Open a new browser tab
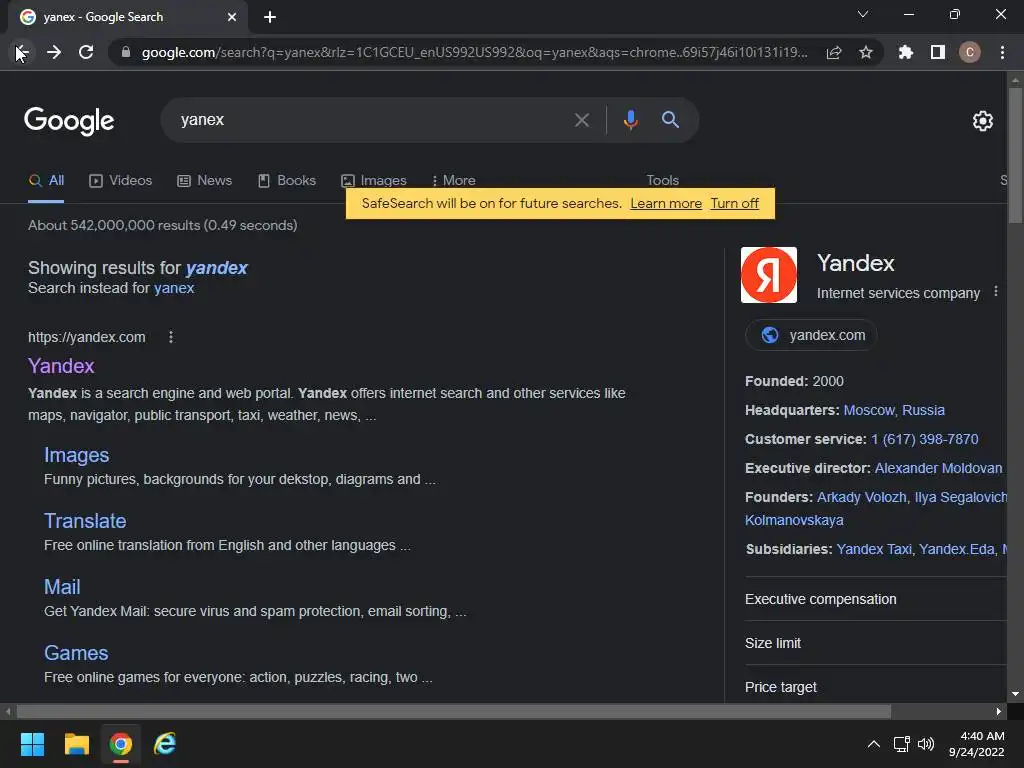 270,17
